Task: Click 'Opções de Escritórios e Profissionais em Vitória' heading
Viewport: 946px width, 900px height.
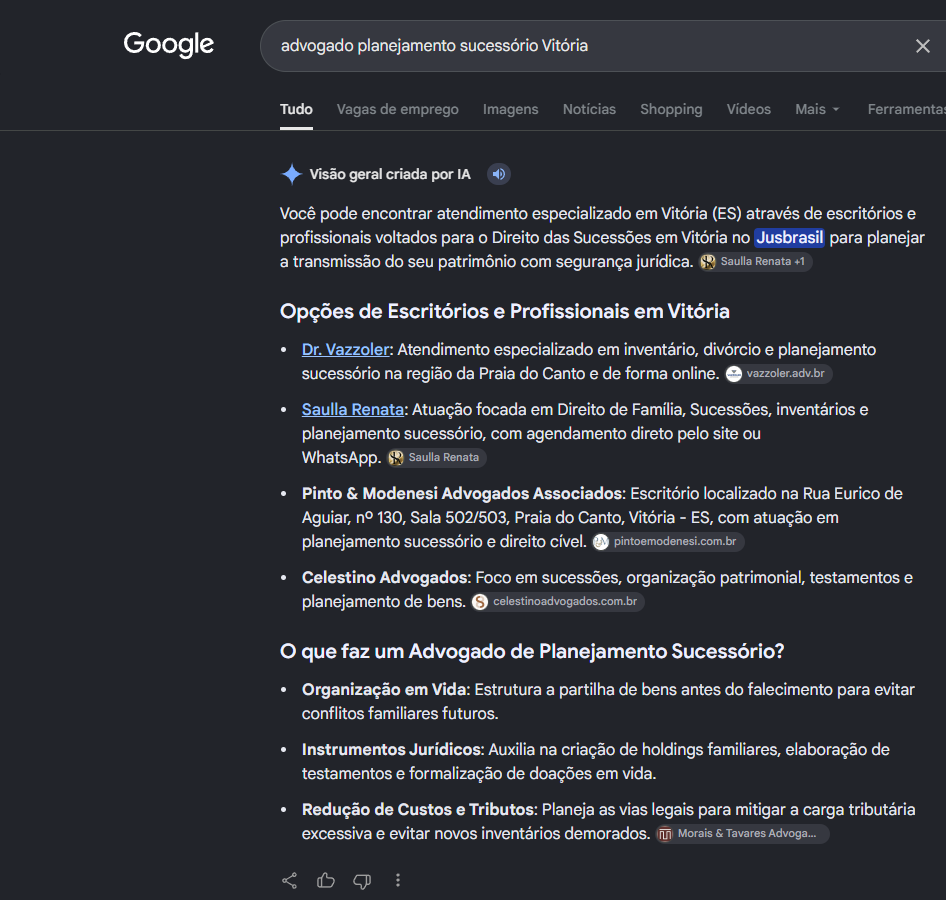Action: pos(504,311)
